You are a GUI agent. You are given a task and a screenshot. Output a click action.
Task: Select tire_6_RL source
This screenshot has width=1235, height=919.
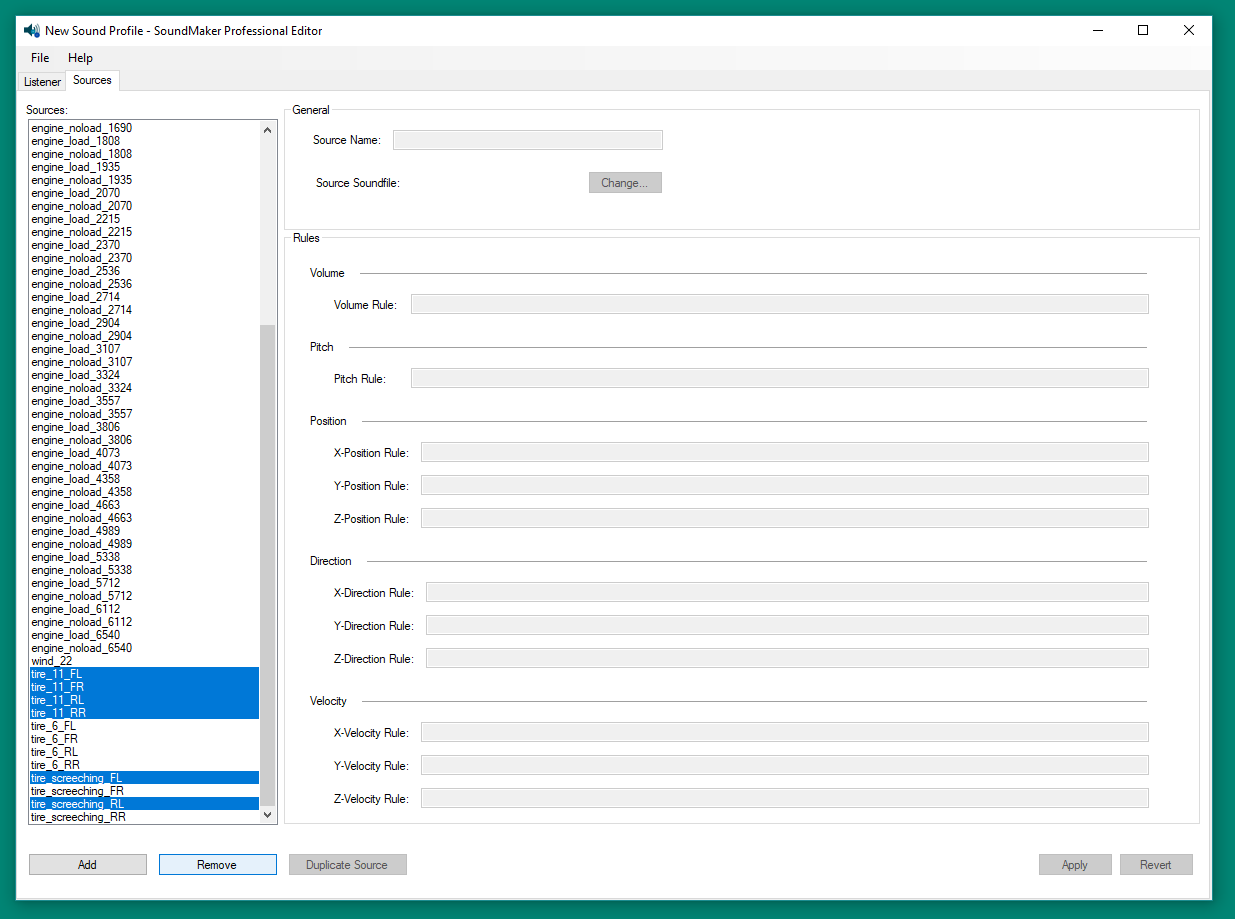[x=144, y=752]
